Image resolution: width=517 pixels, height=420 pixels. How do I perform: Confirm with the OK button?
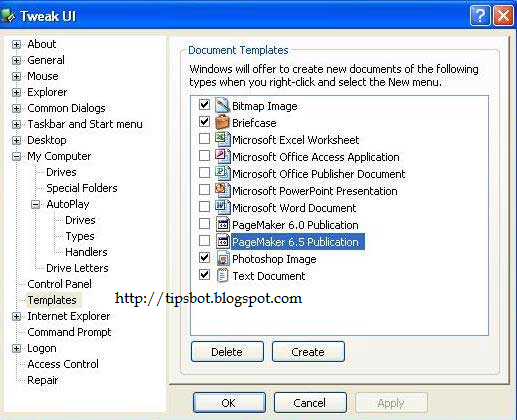click(x=229, y=403)
